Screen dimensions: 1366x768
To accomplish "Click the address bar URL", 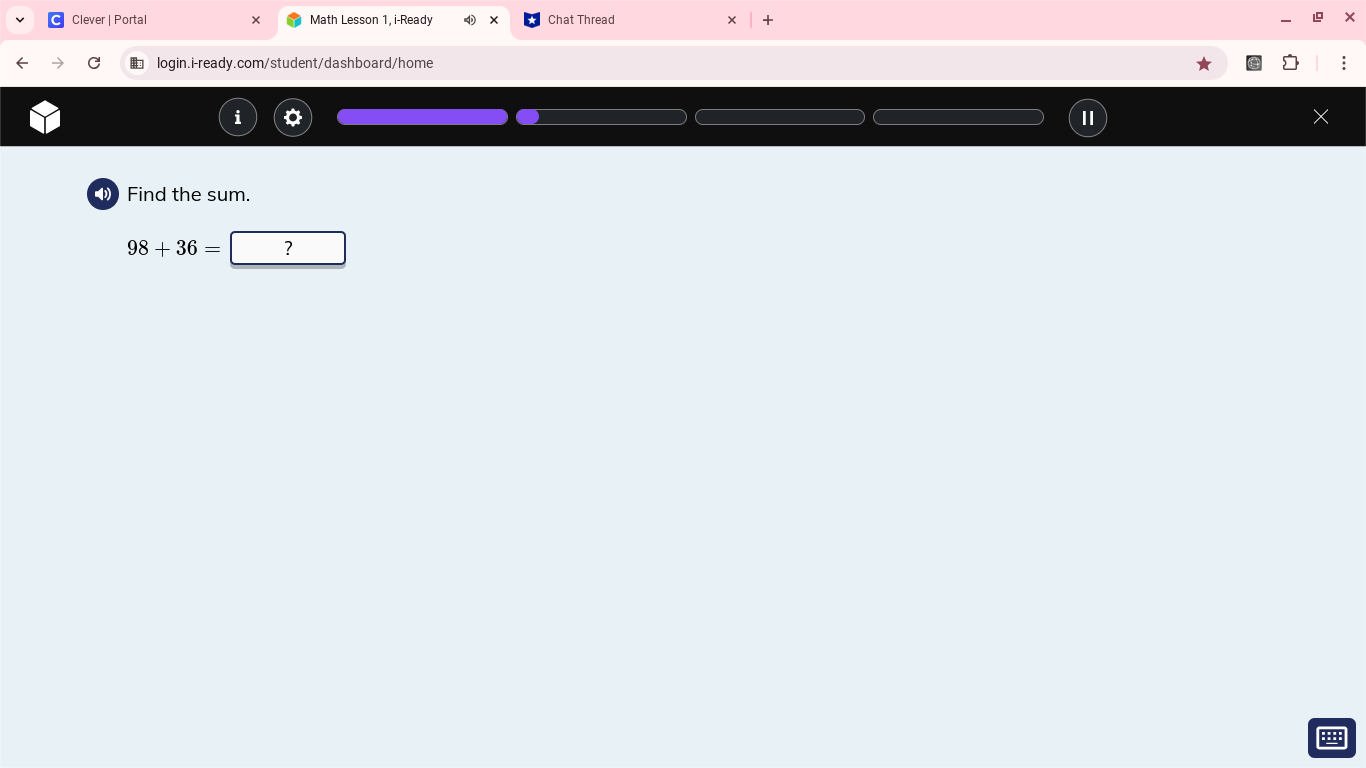I will [x=295, y=63].
